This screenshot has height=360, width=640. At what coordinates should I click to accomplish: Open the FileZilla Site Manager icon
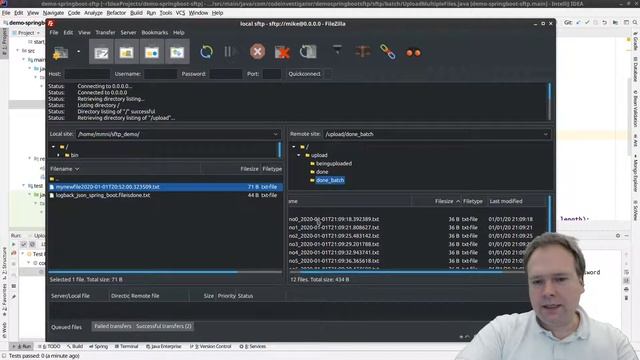point(60,52)
